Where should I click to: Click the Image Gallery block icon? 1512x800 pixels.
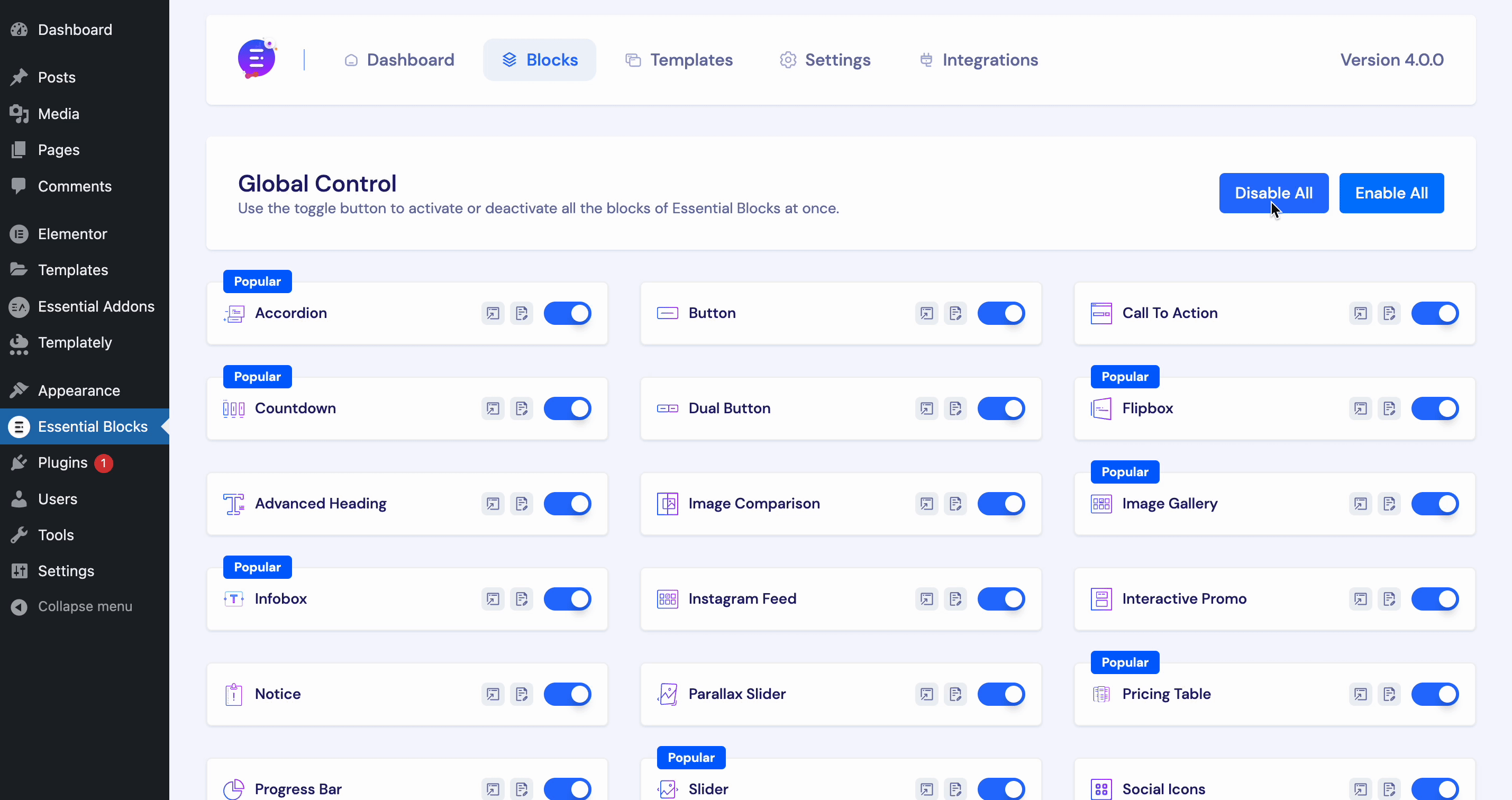(1101, 503)
